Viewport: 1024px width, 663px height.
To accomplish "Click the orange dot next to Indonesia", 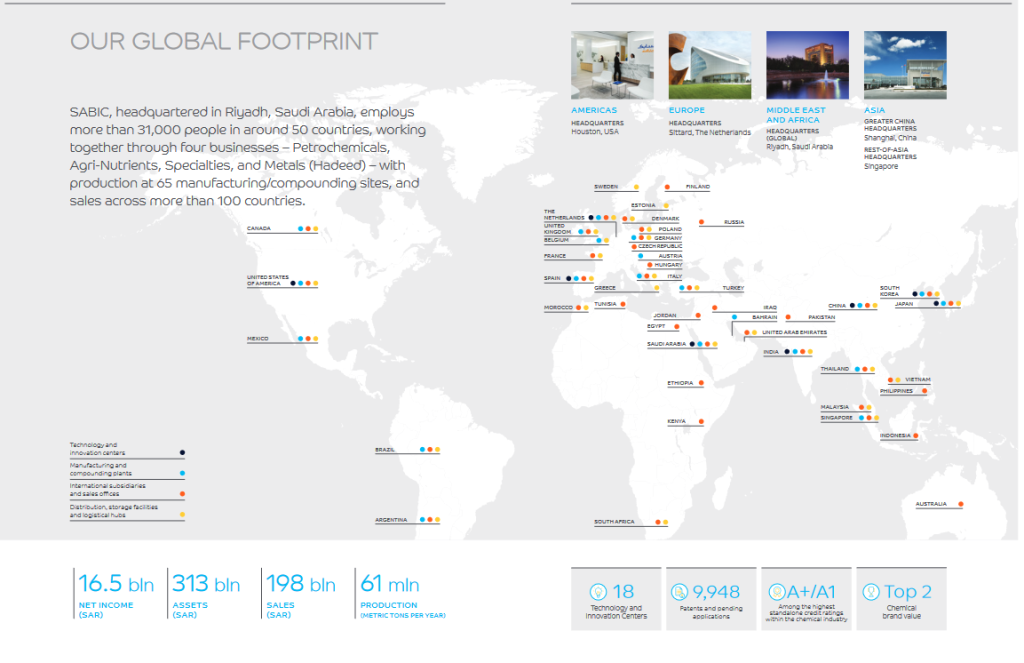I will click(x=916, y=436).
